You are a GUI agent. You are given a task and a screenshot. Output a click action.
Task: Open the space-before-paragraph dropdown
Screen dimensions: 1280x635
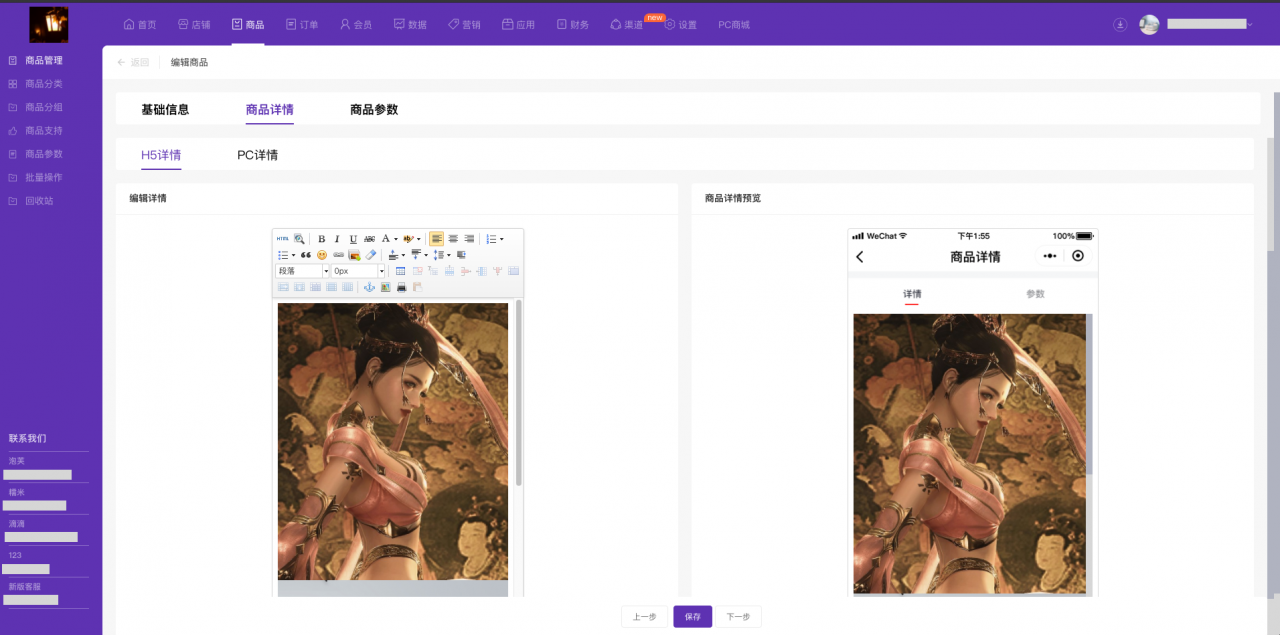pyautogui.click(x=403, y=255)
